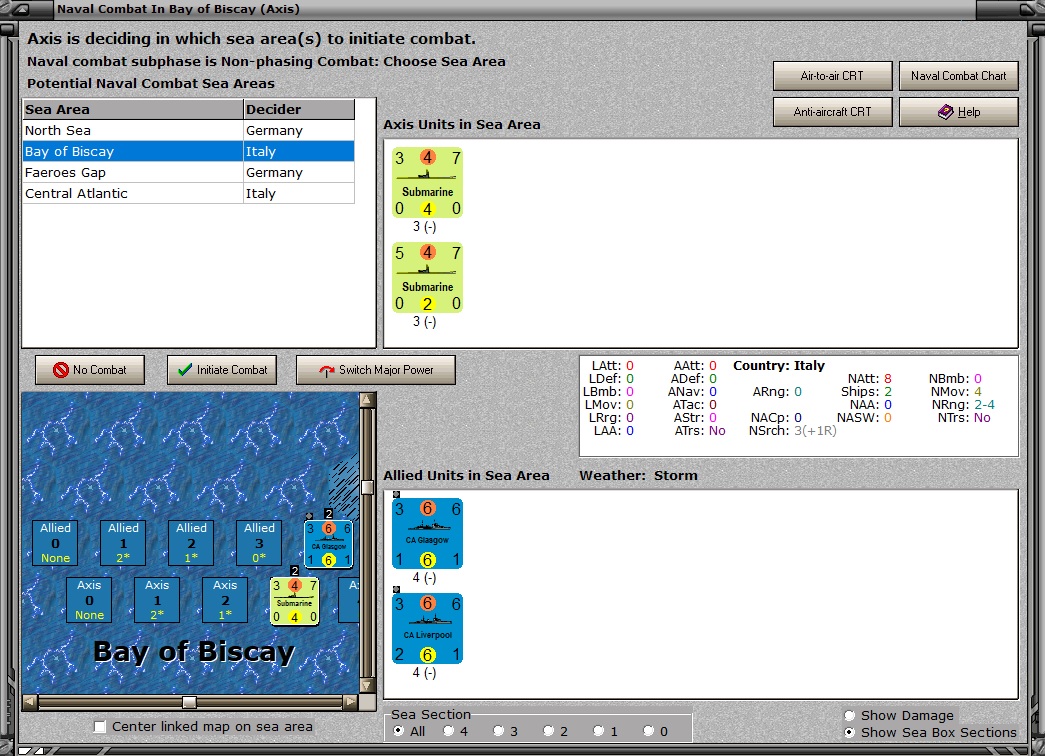The height and width of the screenshot is (756, 1045).
Task: Click map horizontal scrollbar right arrow
Action: pos(351,702)
